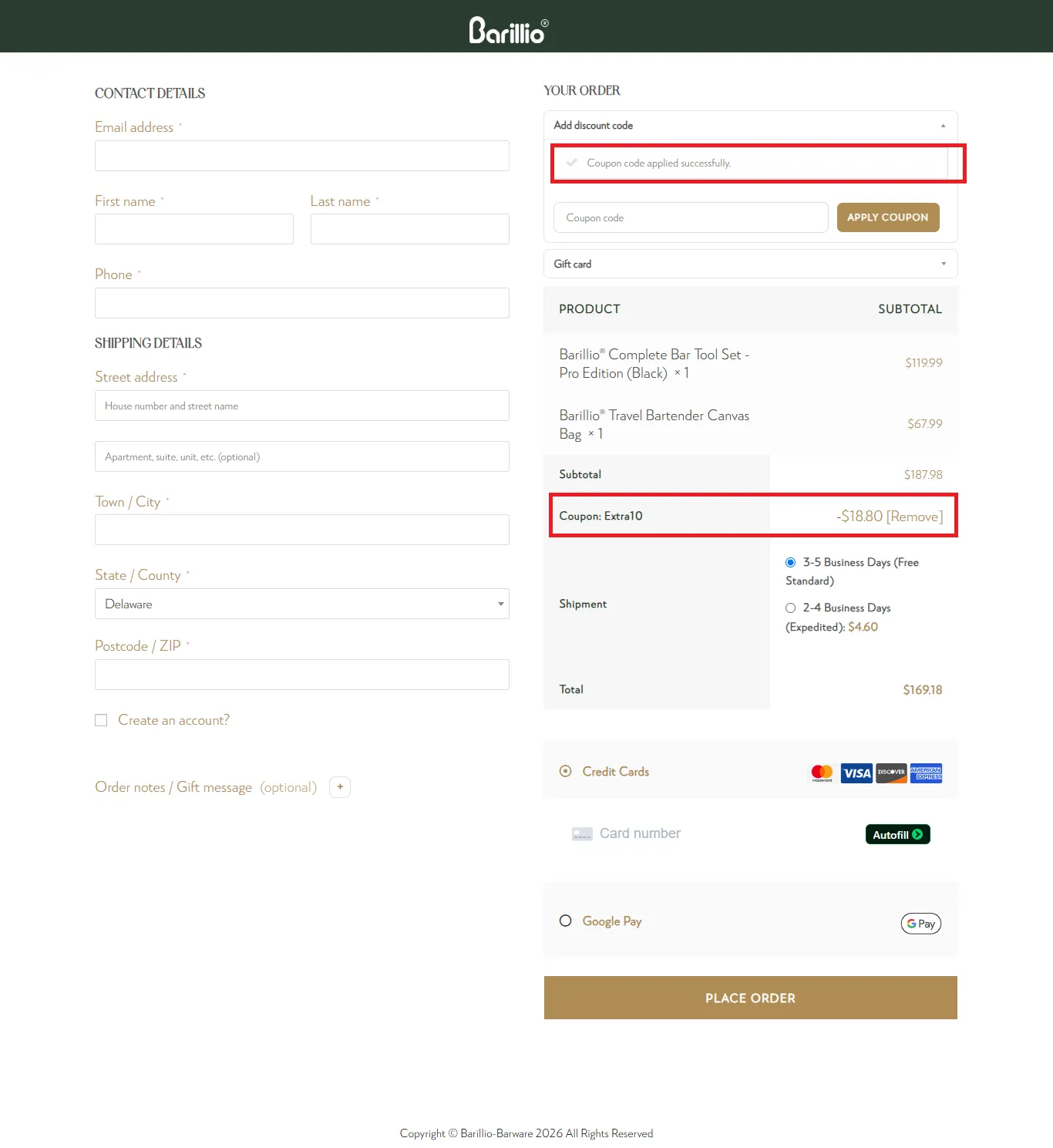Click the Postcode / ZIP field
Viewport: 1053px width, 1148px height.
pos(302,675)
